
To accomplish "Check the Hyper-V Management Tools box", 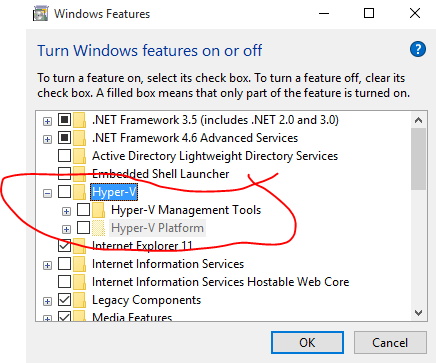I will click(83, 209).
